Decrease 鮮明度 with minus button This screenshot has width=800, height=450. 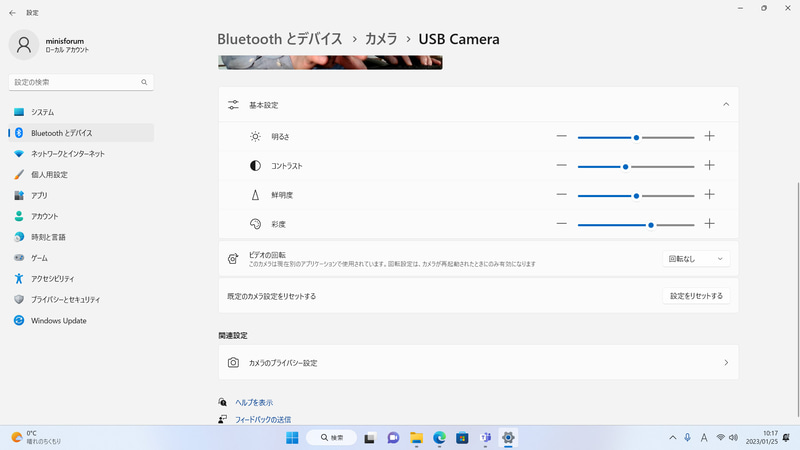tap(561, 194)
